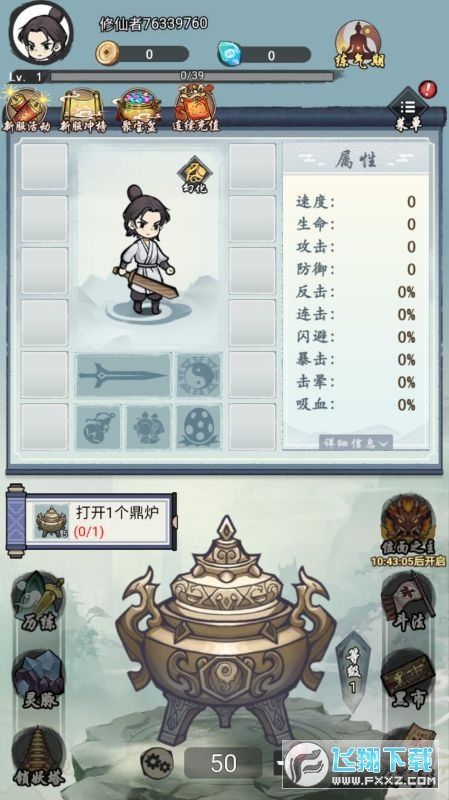
Task: Tap the large bronze cauldron
Action: click(224, 633)
